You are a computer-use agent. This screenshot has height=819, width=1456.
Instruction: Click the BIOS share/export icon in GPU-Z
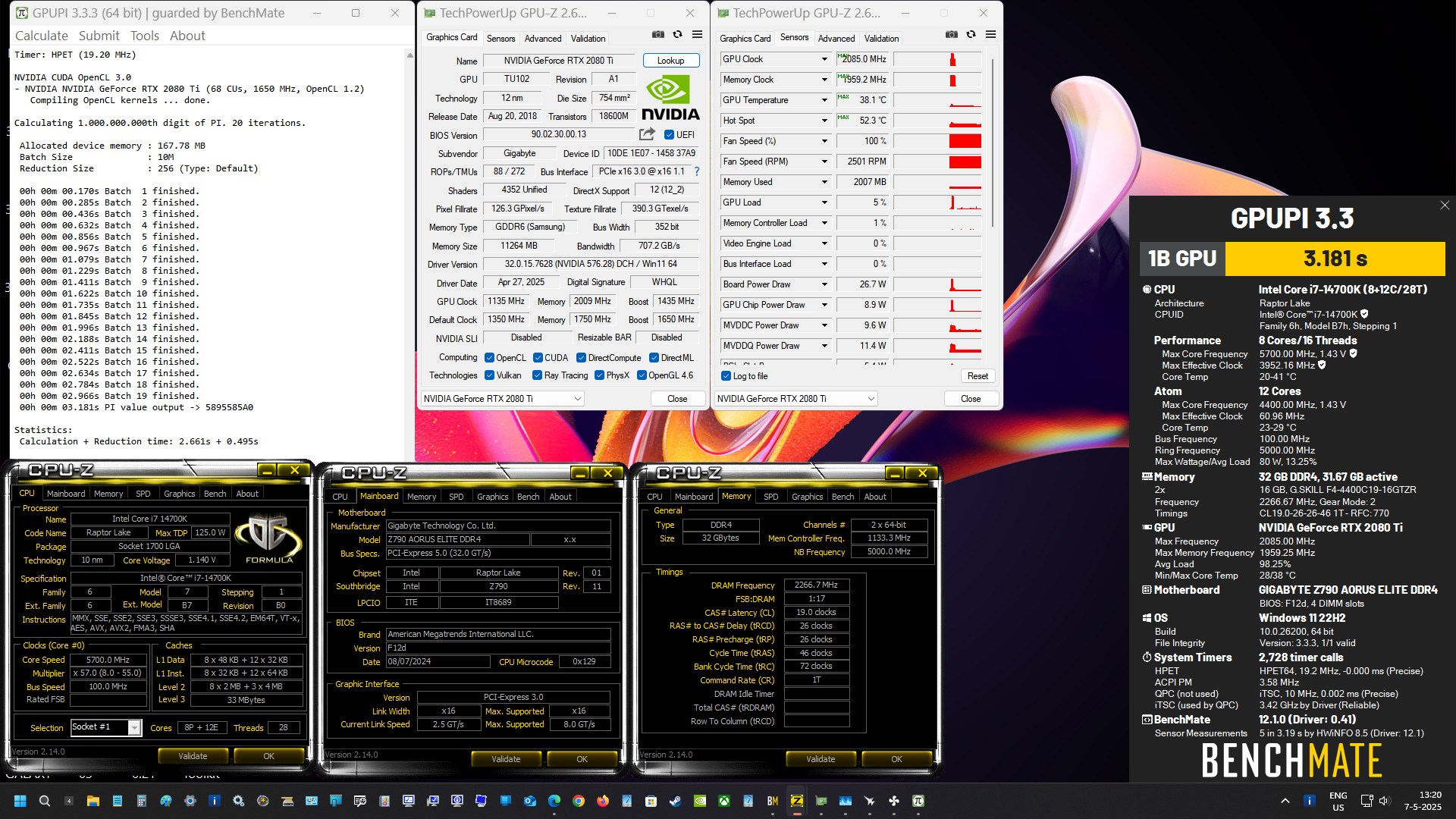pos(647,134)
